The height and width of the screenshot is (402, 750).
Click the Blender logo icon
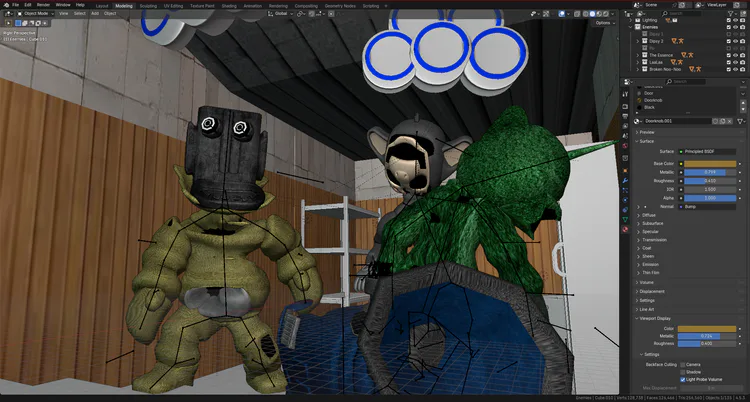click(6, 5)
